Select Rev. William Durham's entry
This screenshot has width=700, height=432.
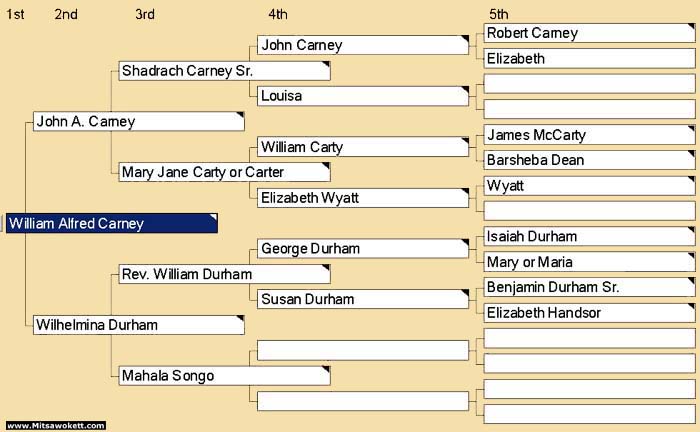click(x=225, y=274)
